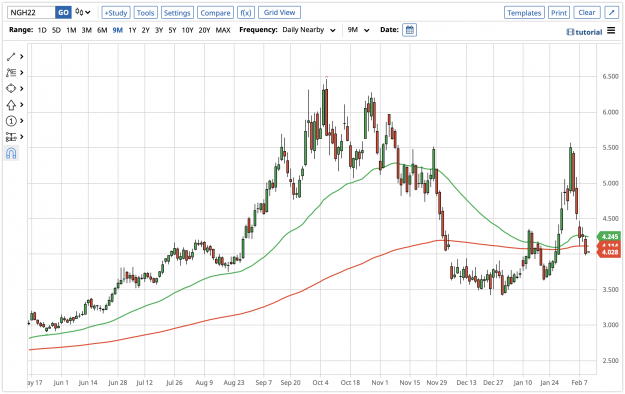The height and width of the screenshot is (394, 625).
Task: Open the hamburger menu icon
Action: (611, 30)
